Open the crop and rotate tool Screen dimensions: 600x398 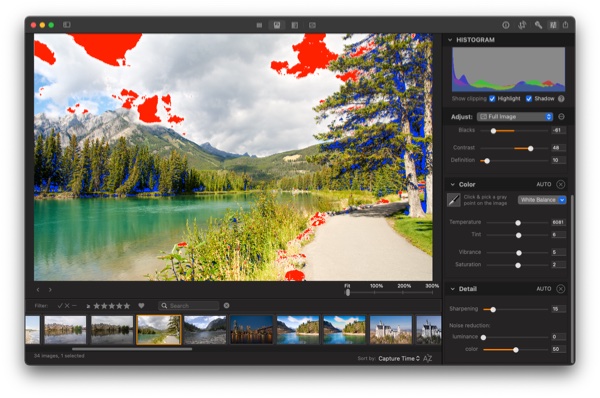[x=522, y=25]
